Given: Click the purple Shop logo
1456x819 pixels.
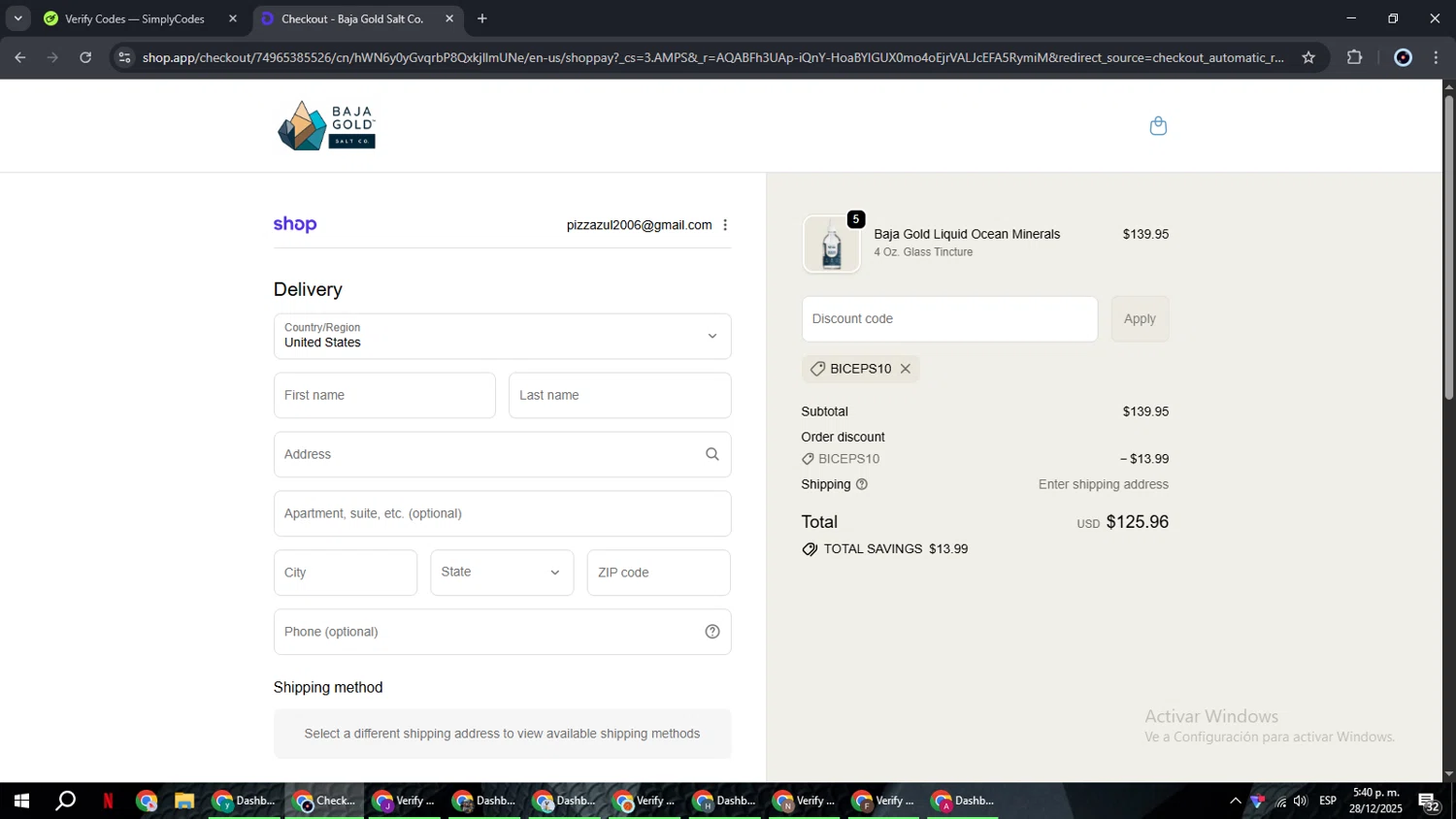Looking at the screenshot, I should (x=295, y=224).
